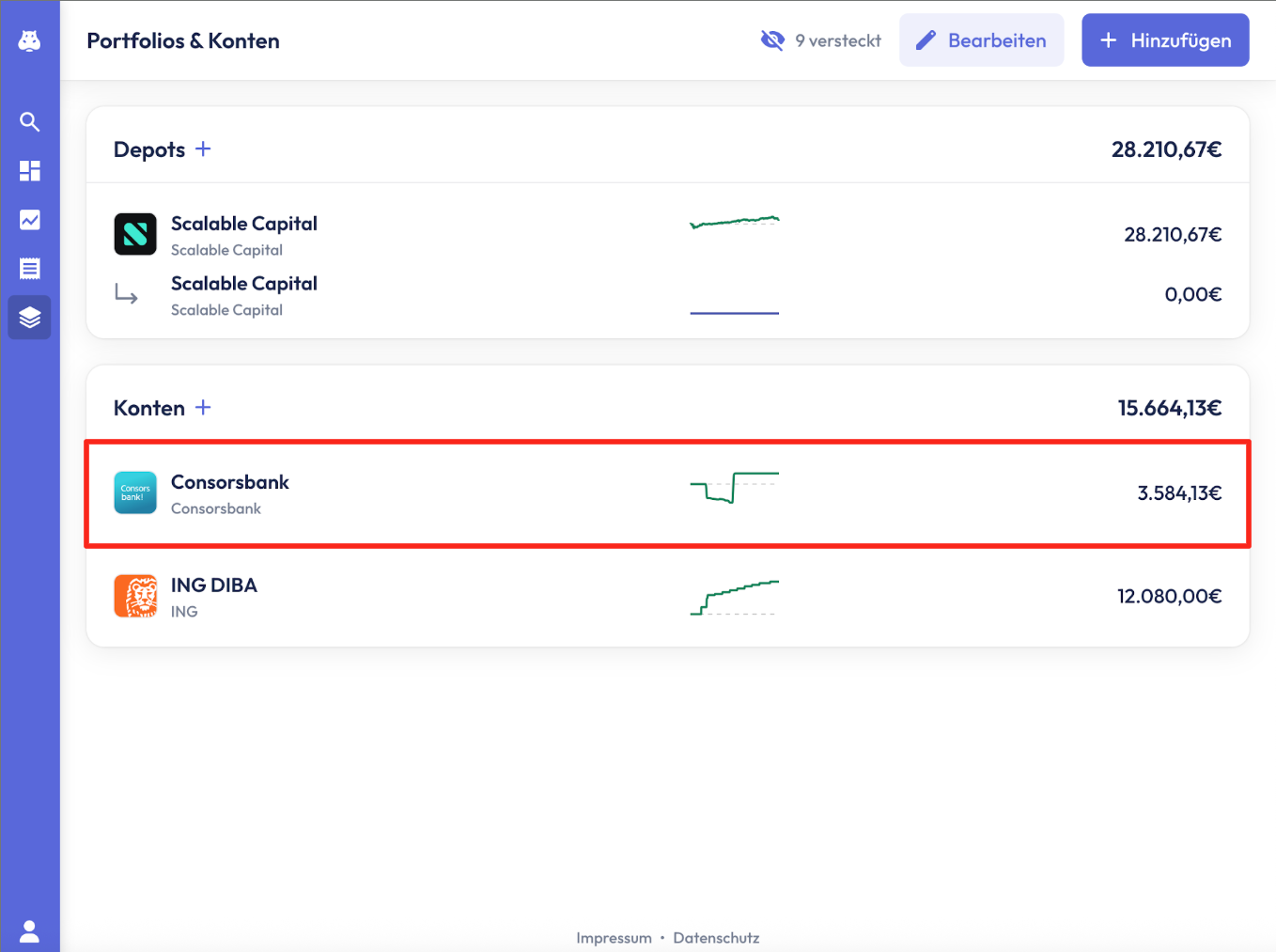Open the Impressum link
Viewport: 1276px width, 952px height.
[614, 938]
